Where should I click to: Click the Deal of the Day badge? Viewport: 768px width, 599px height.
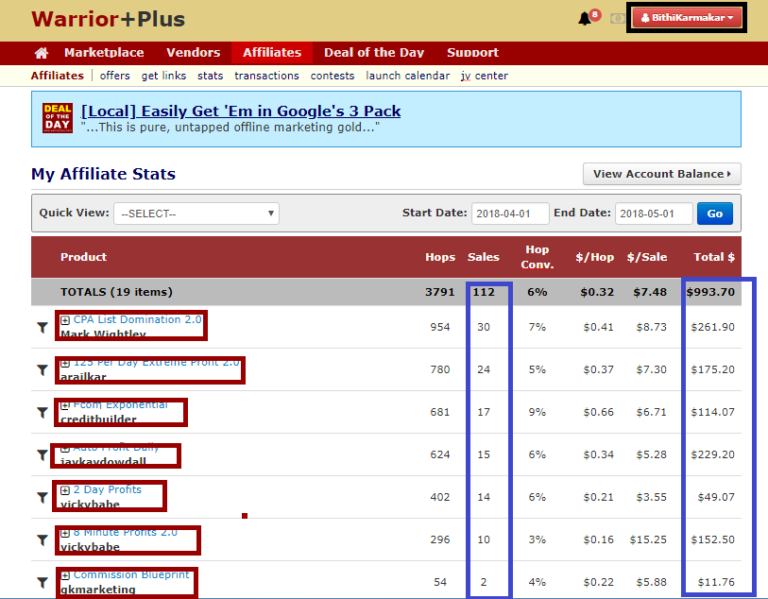click(x=57, y=118)
